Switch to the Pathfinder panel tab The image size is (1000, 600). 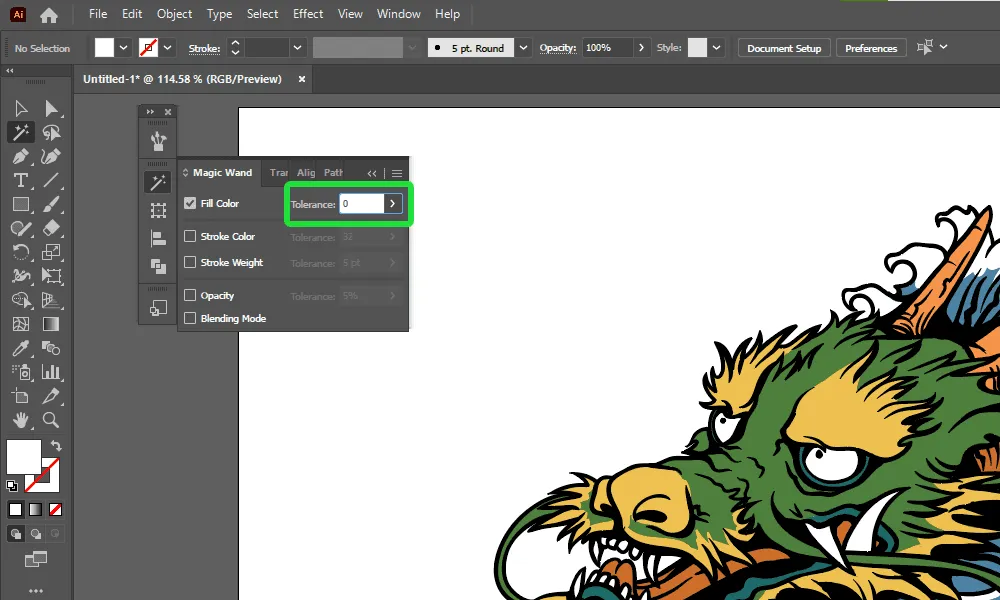point(333,173)
